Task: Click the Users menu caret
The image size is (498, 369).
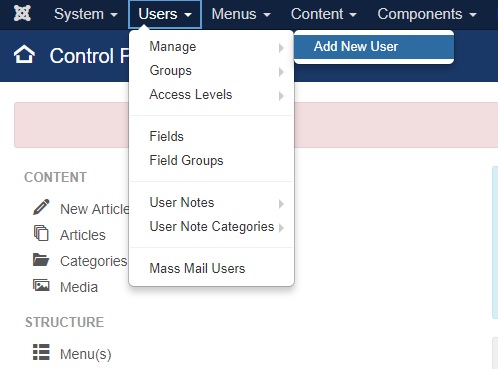Action: click(x=188, y=15)
